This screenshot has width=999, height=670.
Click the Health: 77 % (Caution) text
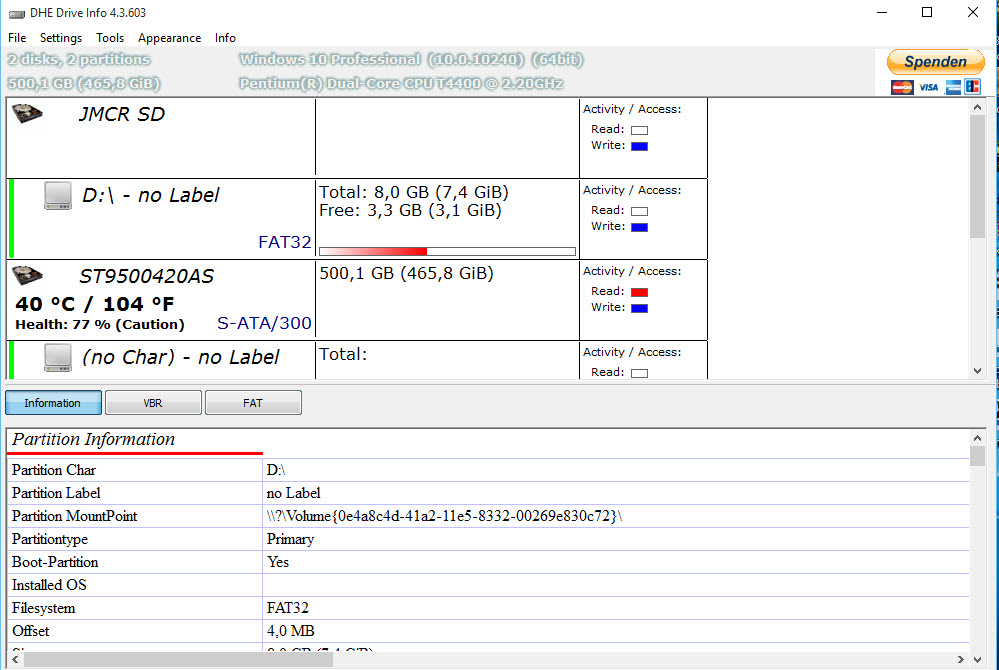click(x=100, y=324)
